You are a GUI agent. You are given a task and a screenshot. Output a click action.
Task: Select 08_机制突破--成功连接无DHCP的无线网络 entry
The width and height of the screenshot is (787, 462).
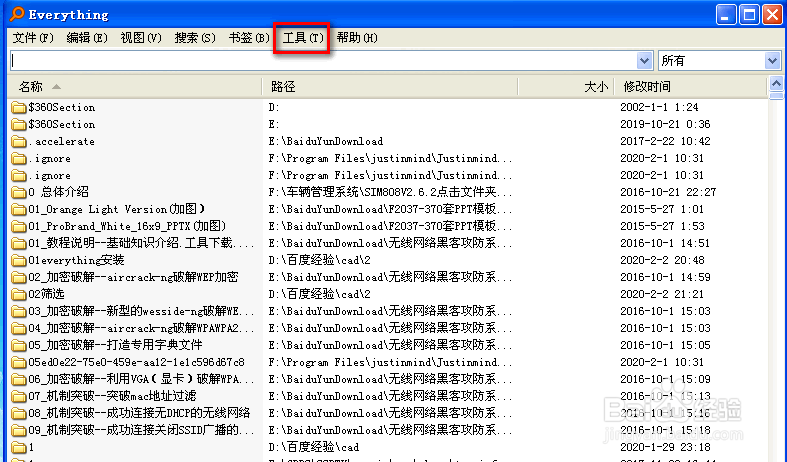click(139, 414)
